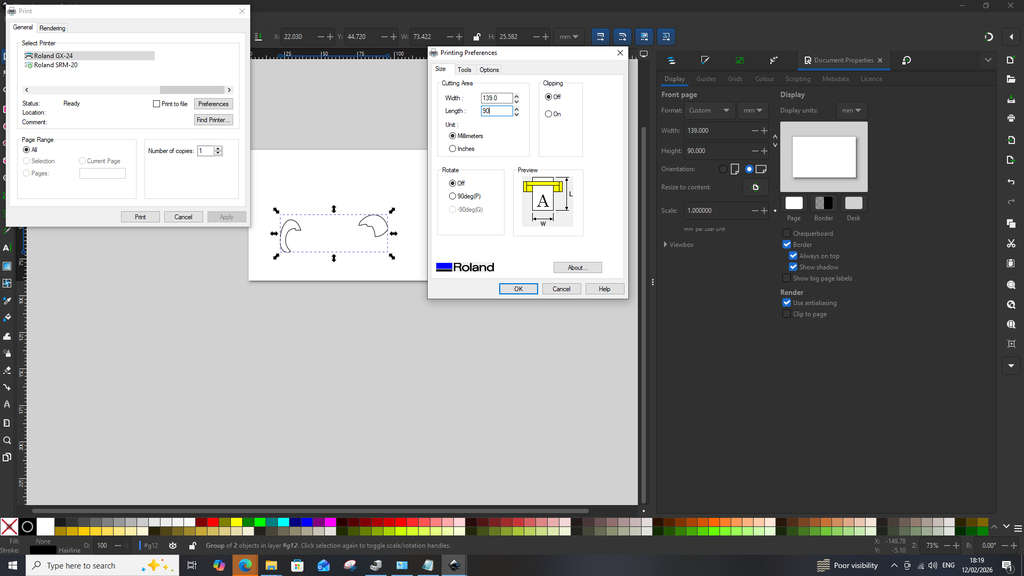Viewport: 1024px width, 576px height.
Task: Select the Gradient tool in toolbox
Action: (x=7, y=266)
